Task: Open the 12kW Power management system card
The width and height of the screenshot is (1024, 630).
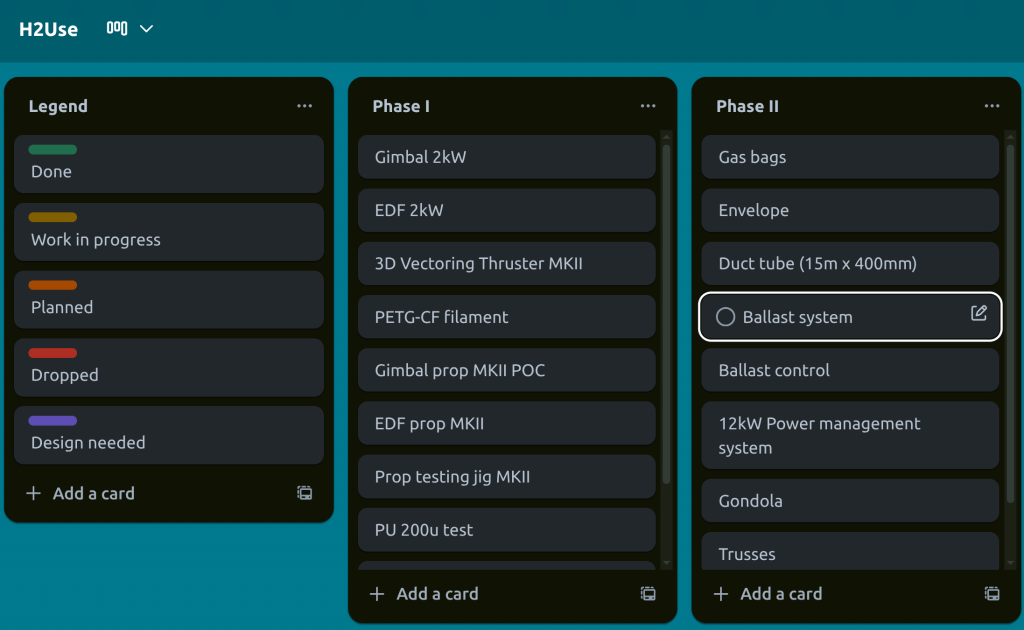Action: [x=850, y=436]
